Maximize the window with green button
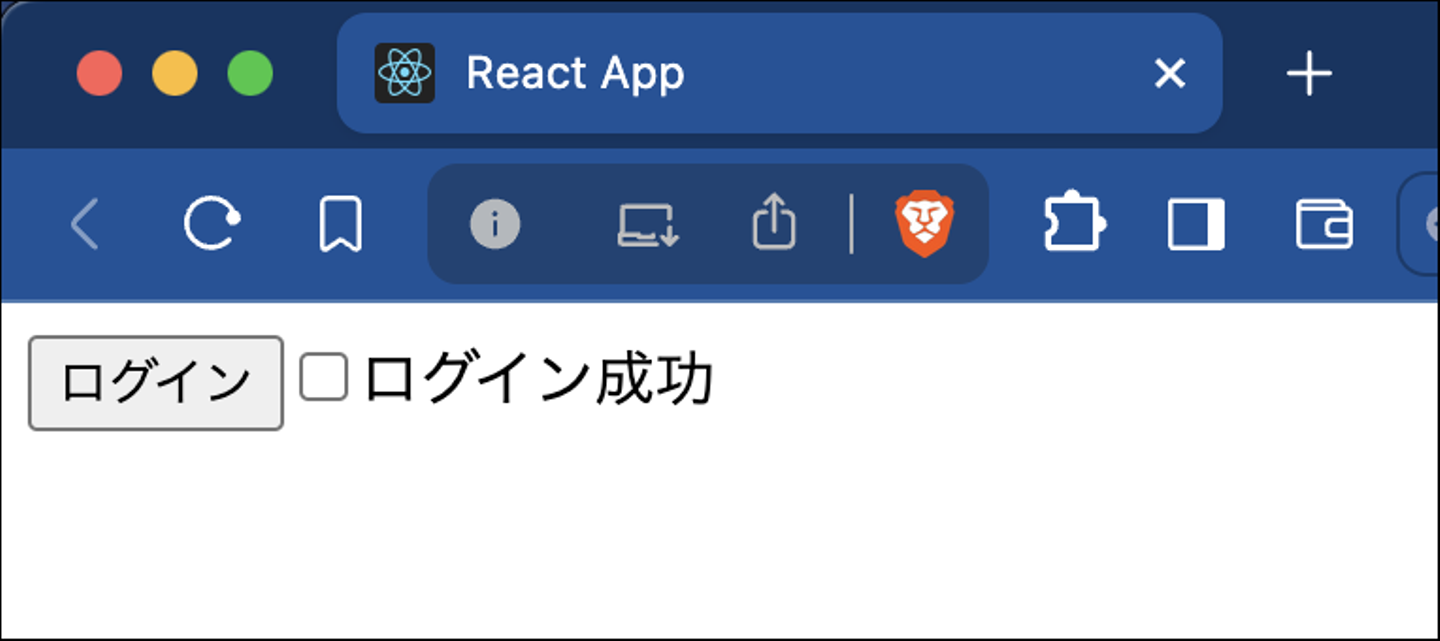This screenshot has width=1440, height=641. point(250,74)
